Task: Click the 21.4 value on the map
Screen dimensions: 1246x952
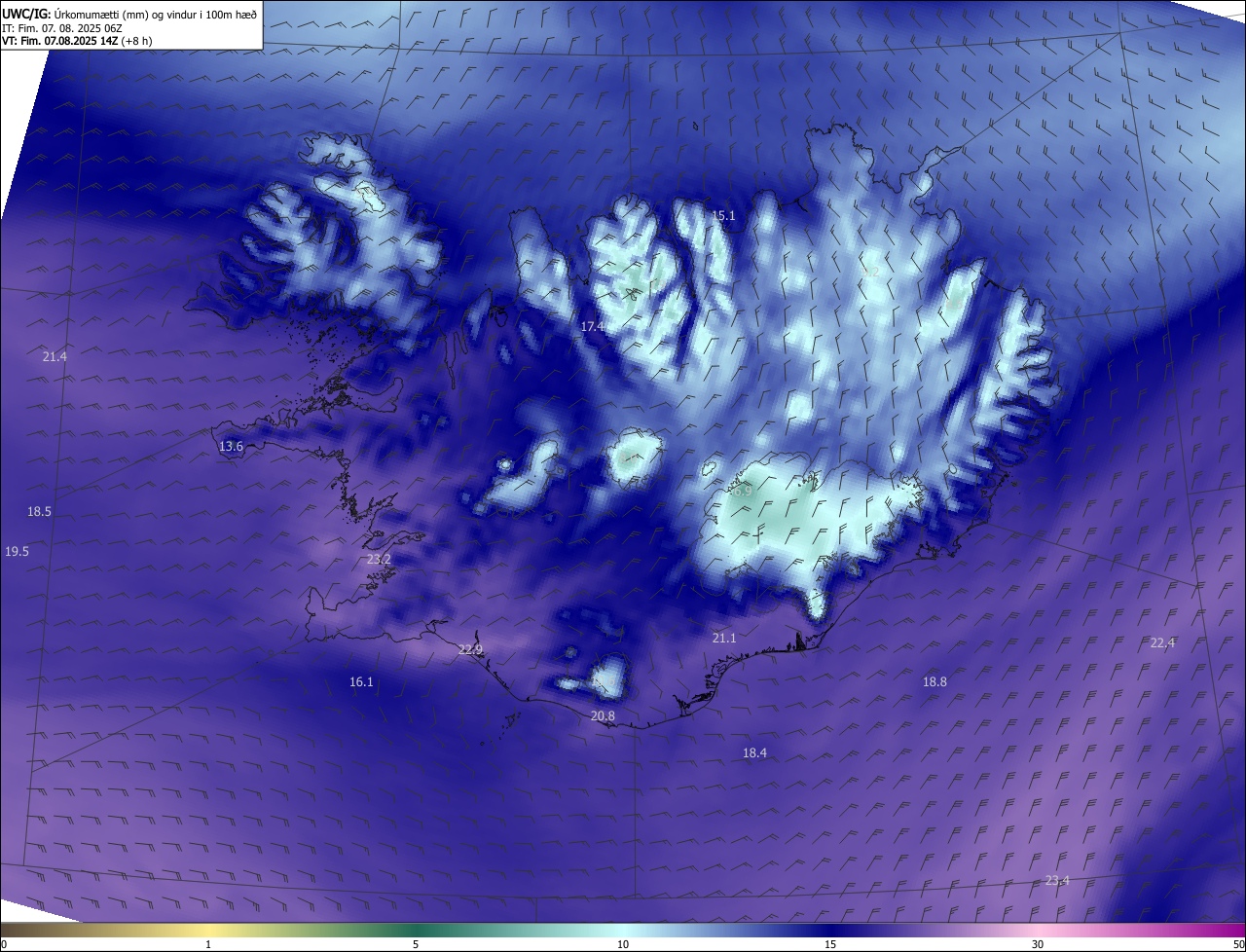Action: point(55,357)
